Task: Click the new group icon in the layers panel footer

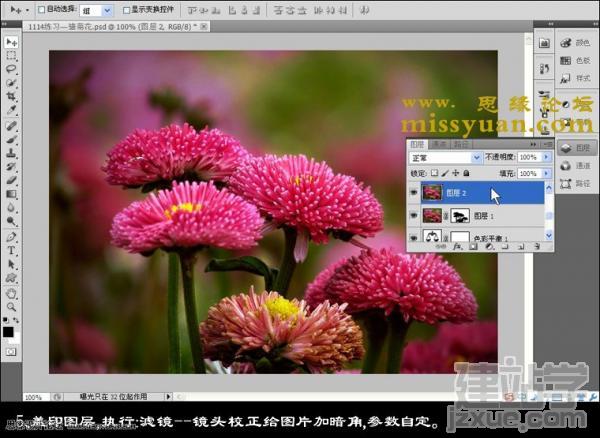Action: pos(505,247)
